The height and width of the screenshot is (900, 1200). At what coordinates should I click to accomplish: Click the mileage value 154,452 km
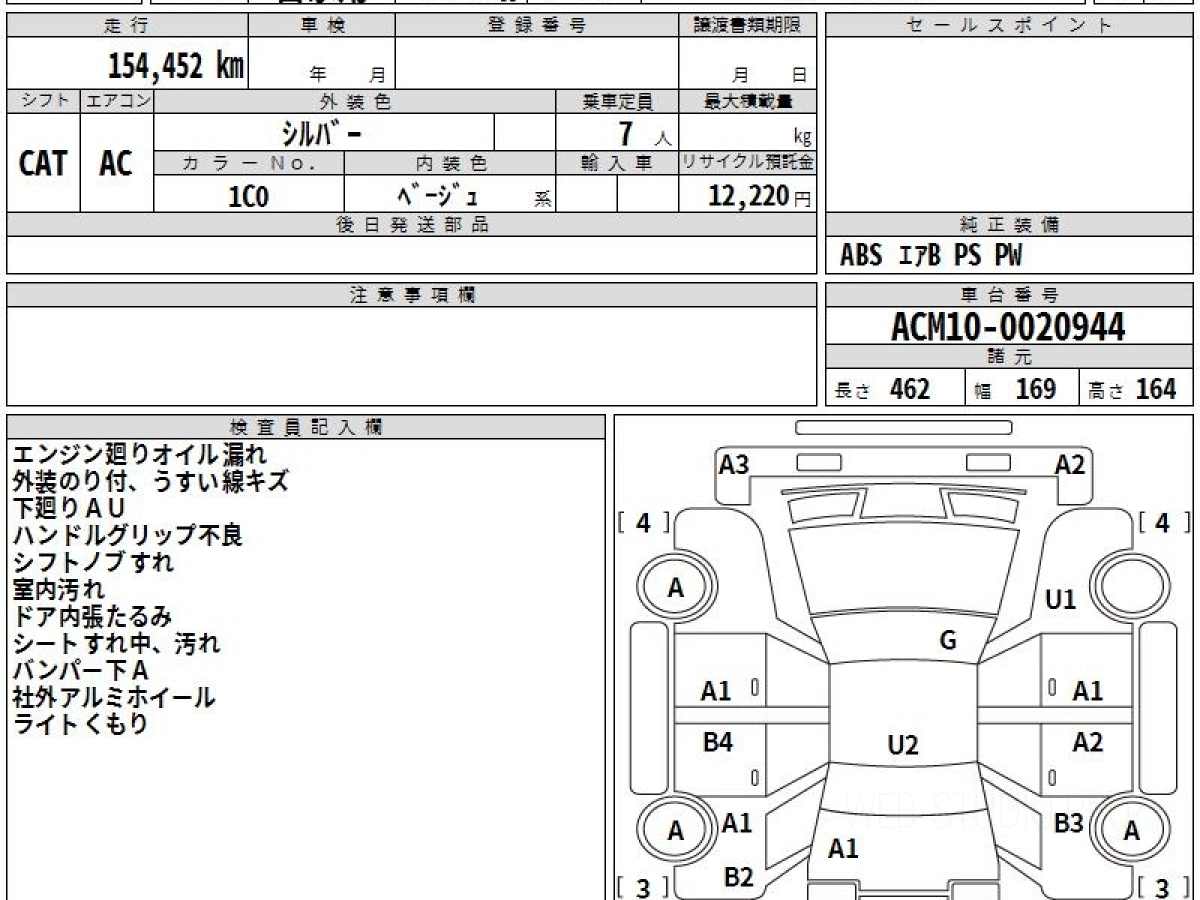[x=175, y=66]
